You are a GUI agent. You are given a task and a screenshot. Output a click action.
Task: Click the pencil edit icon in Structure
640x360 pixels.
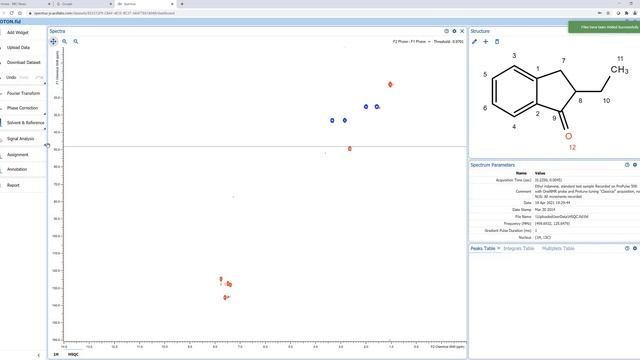tap(474, 41)
